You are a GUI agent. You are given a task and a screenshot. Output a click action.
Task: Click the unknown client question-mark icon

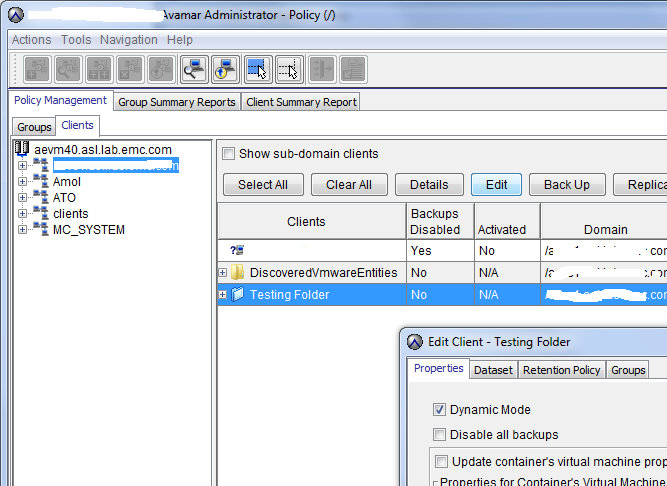[237, 250]
